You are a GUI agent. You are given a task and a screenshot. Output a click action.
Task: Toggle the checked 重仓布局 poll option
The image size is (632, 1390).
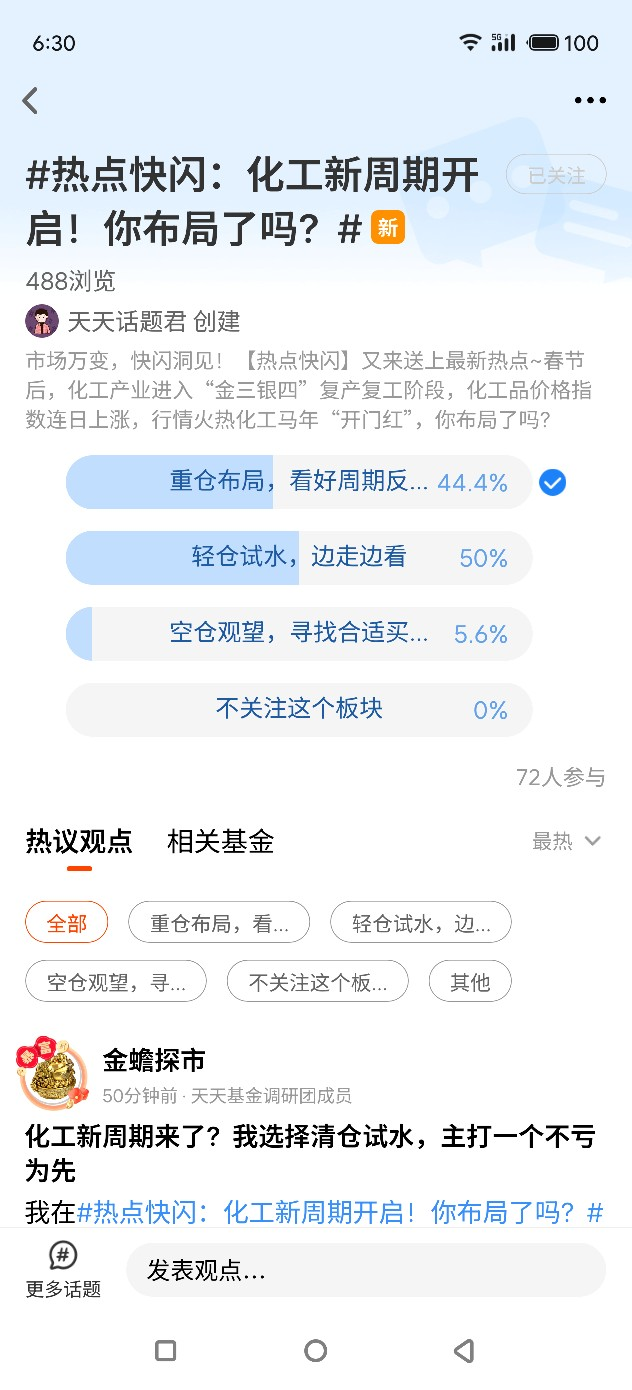299,482
